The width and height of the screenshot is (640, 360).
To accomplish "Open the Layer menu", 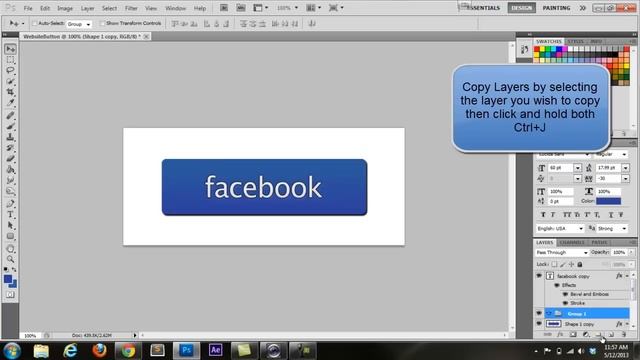I will coord(87,8).
